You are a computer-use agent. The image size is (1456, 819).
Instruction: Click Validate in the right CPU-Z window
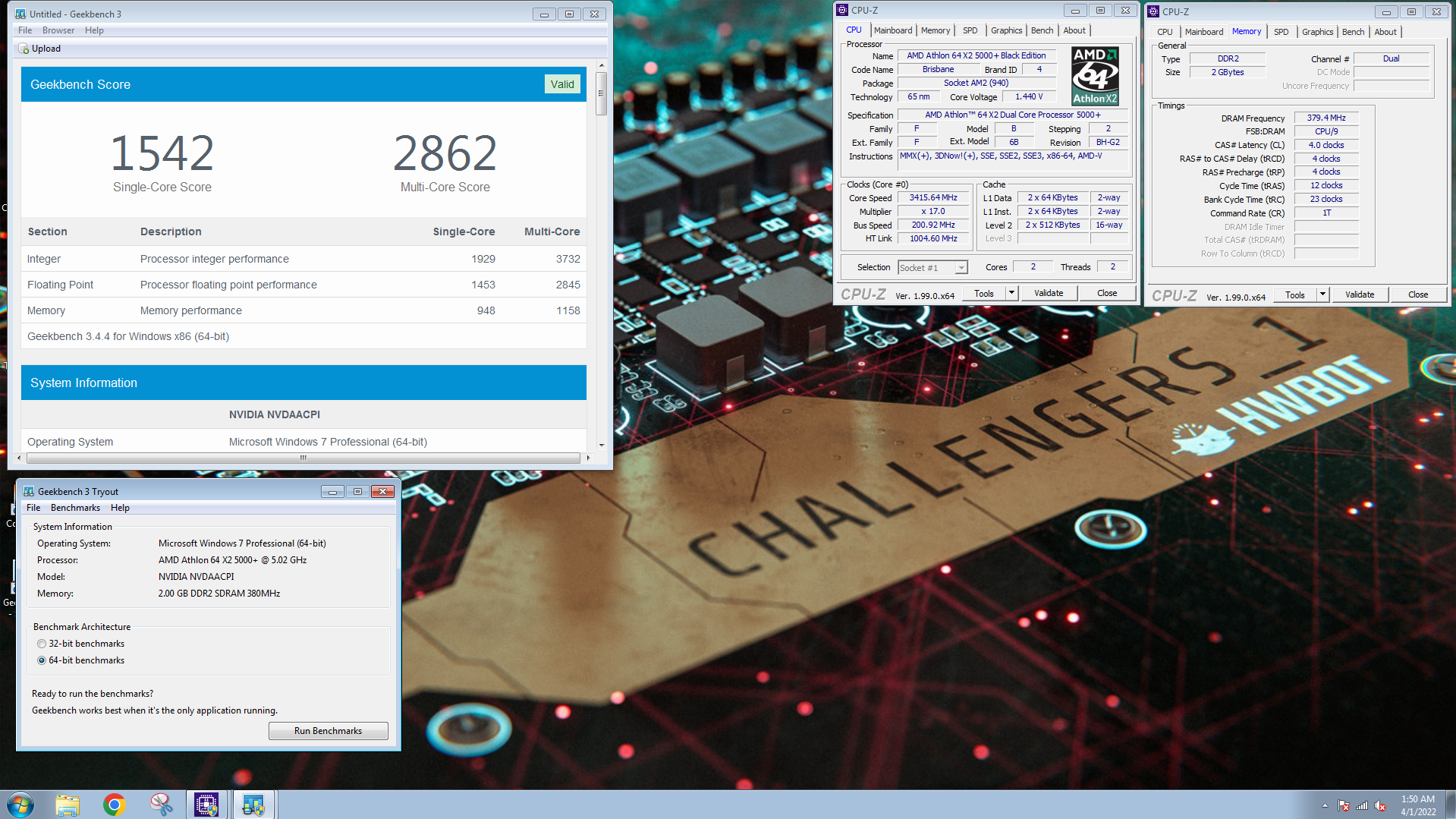point(1360,295)
